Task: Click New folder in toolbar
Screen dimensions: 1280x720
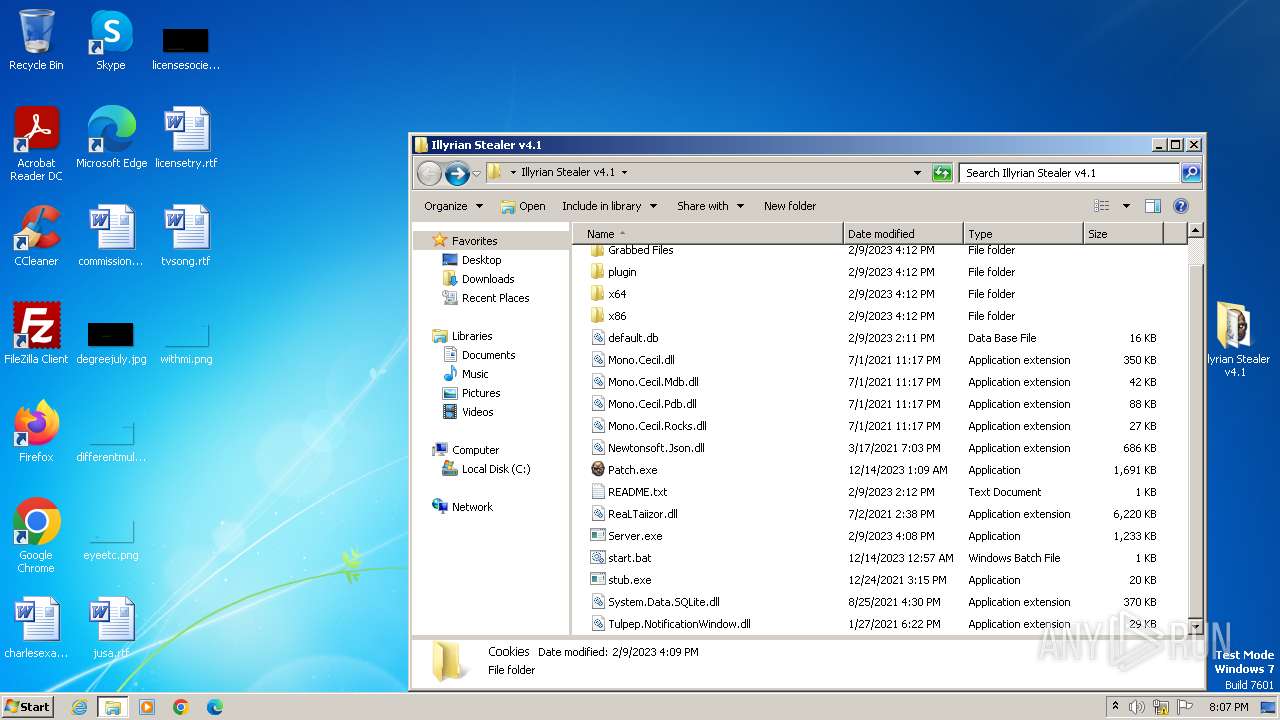Action: point(790,206)
